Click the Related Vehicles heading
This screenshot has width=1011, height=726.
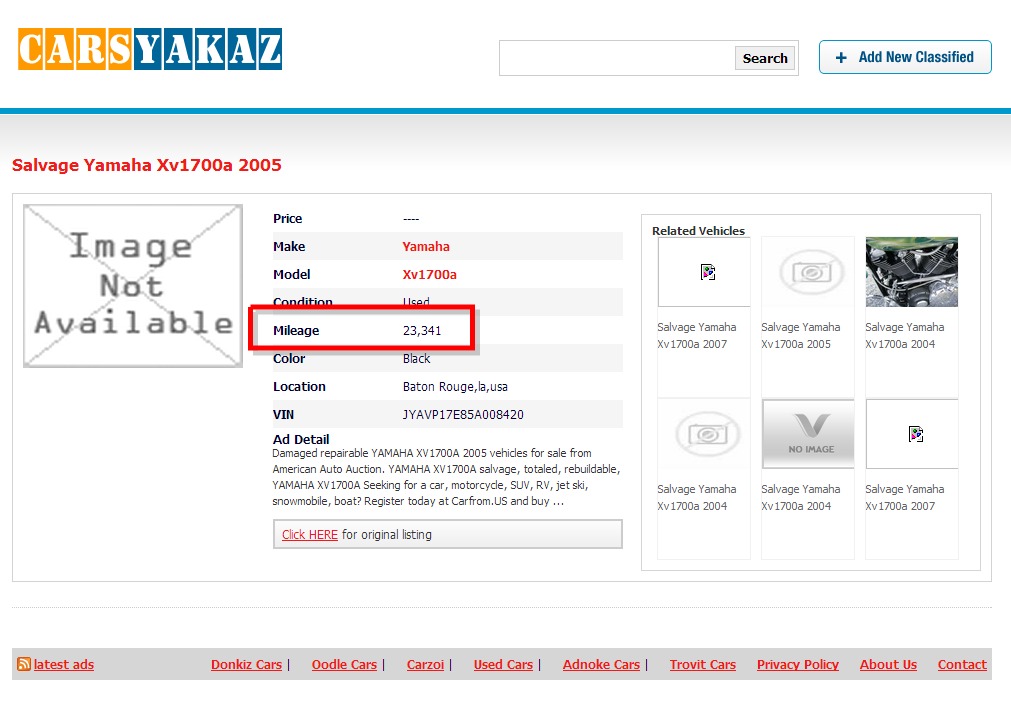point(698,231)
